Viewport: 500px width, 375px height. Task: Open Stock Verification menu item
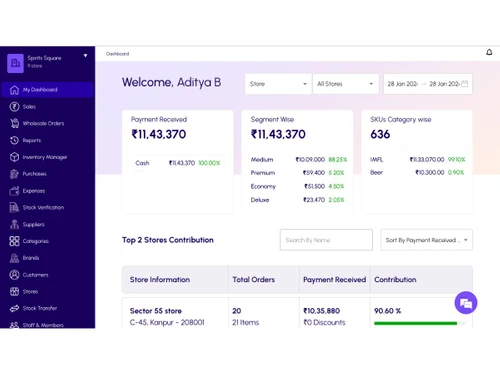(47, 207)
